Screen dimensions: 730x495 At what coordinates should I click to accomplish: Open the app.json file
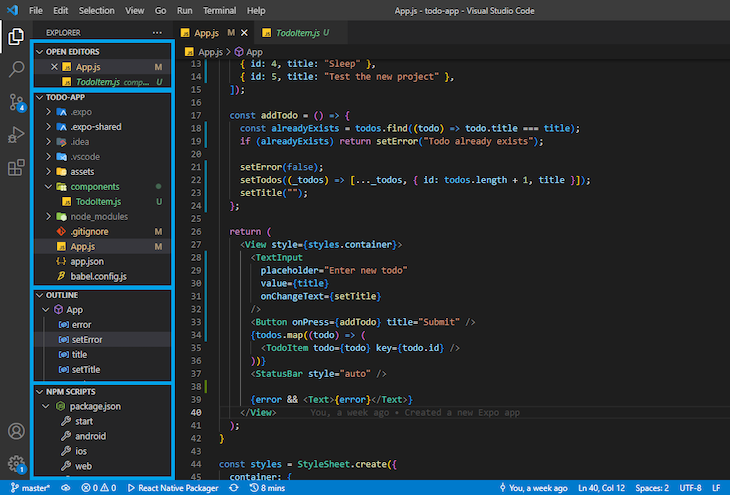point(102,261)
